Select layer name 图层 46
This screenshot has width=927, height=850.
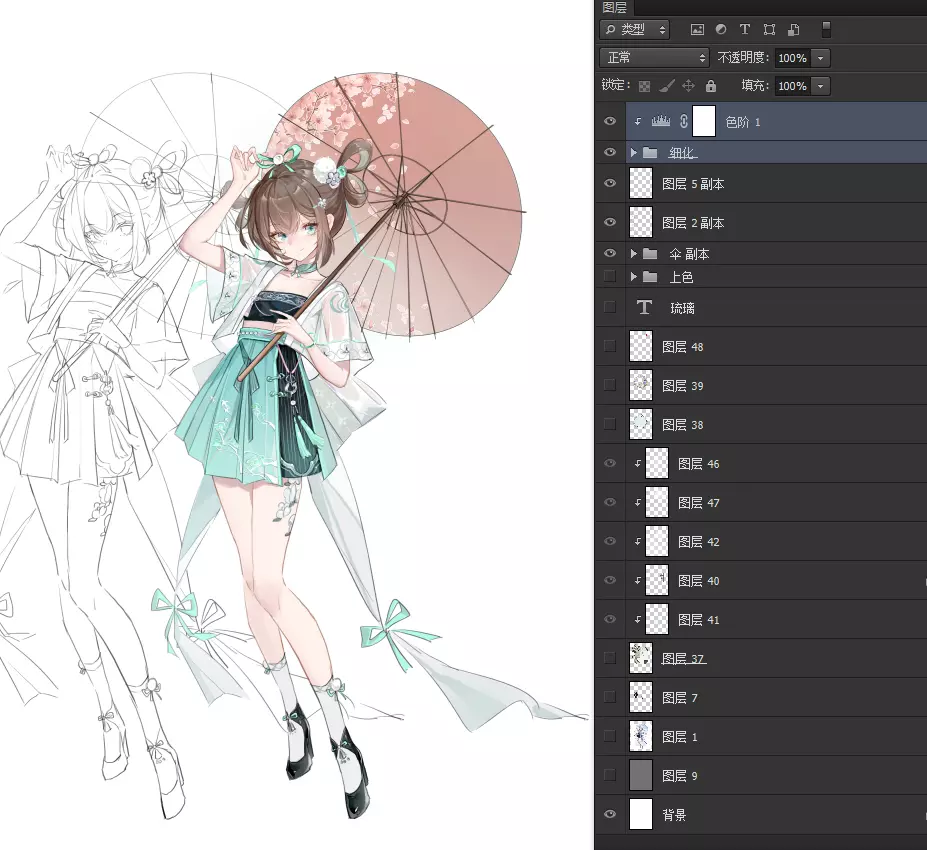point(699,464)
